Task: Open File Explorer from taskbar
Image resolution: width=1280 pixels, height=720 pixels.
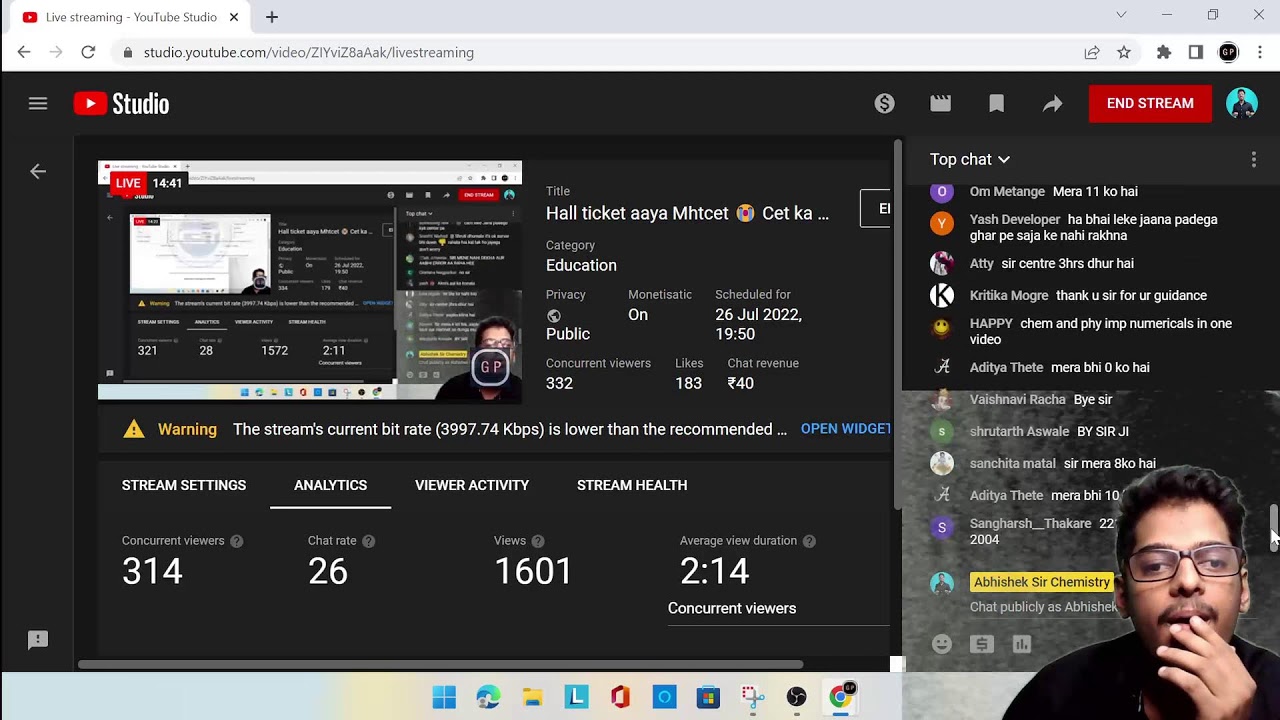Action: pos(532,697)
